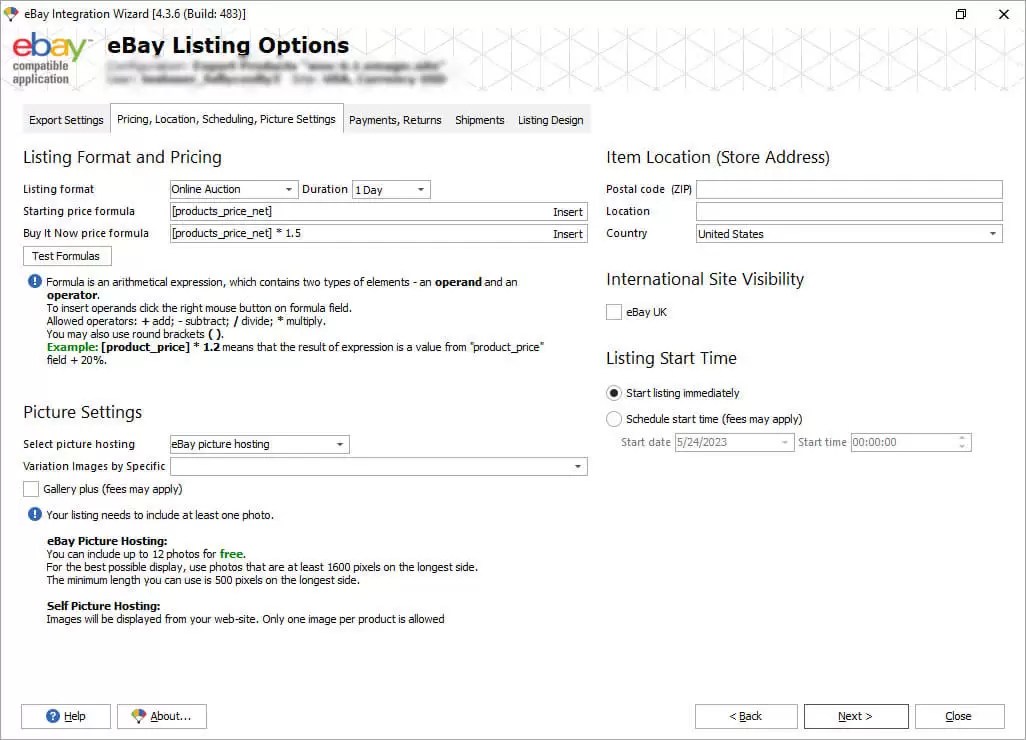The height and width of the screenshot is (740, 1026).
Task: Expand the Variation Images by Specific dropdown
Action: click(x=577, y=466)
